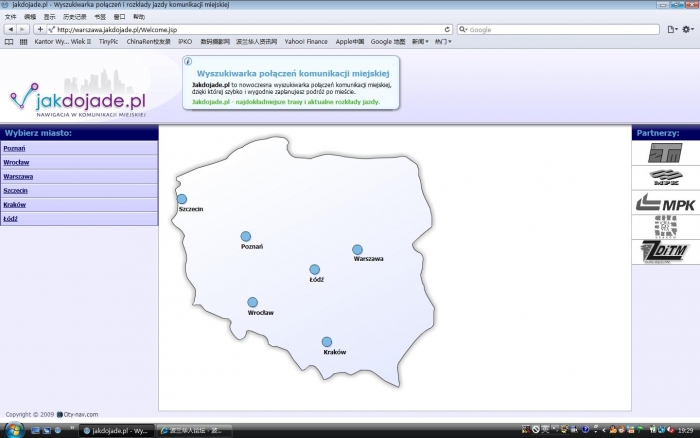Click the Kraków label on the map

coord(335,352)
